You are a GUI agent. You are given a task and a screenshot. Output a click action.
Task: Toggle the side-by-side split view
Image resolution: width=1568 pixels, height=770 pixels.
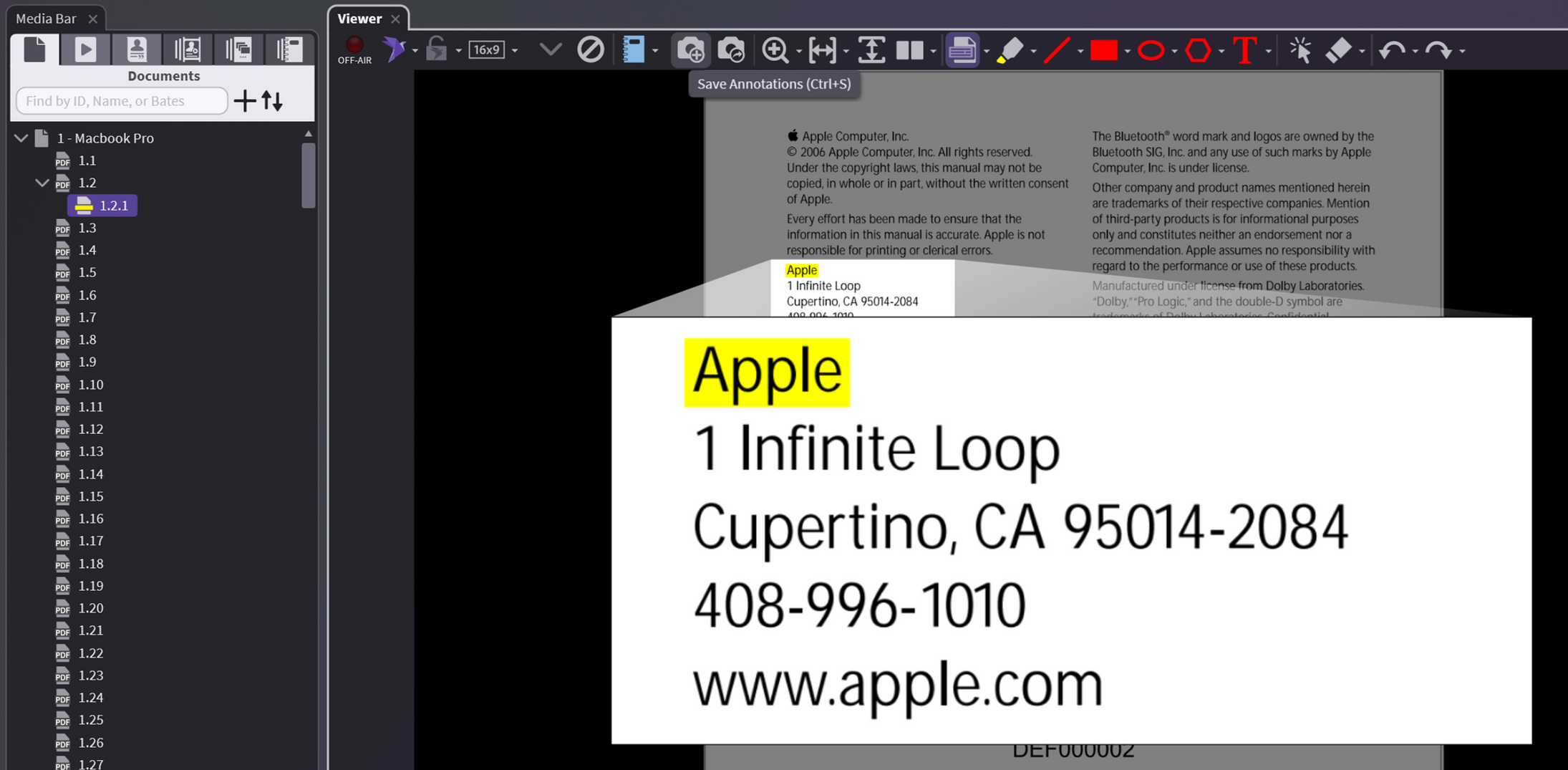click(909, 50)
